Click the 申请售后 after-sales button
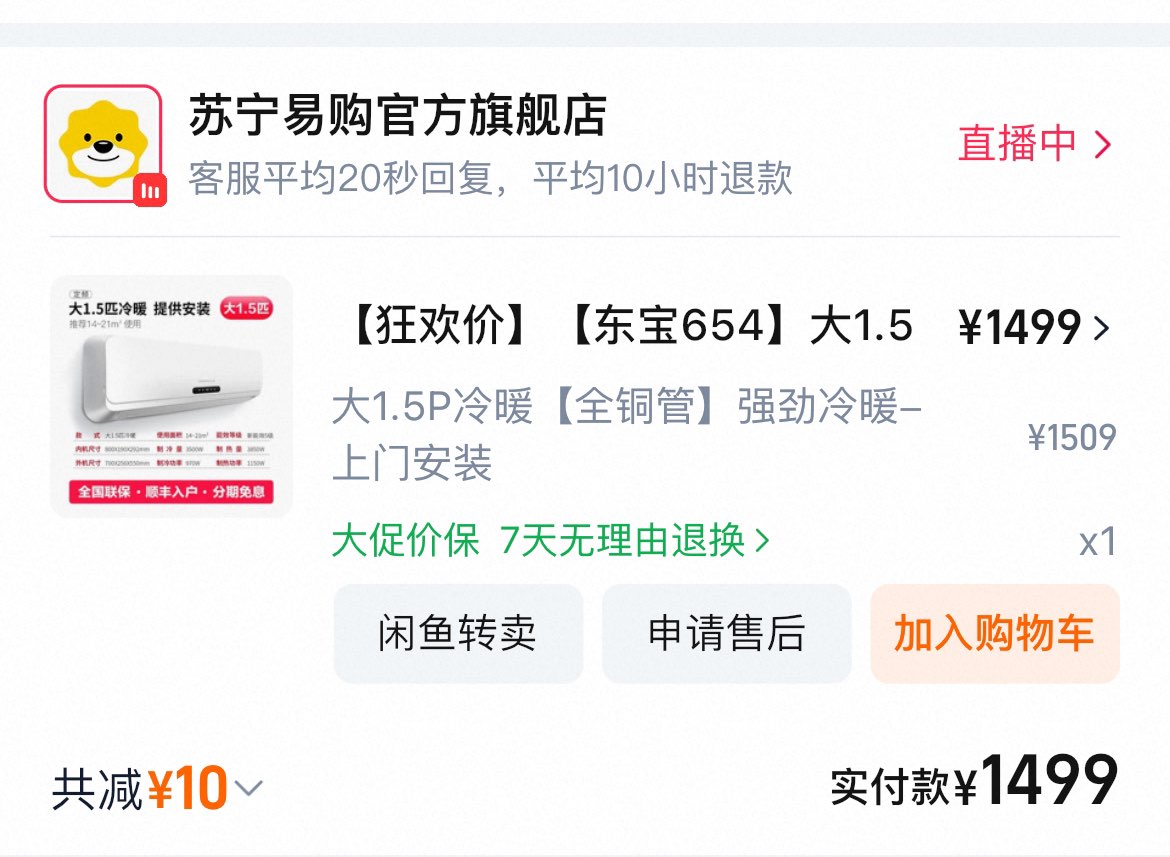The image size is (1170, 857). pos(726,633)
